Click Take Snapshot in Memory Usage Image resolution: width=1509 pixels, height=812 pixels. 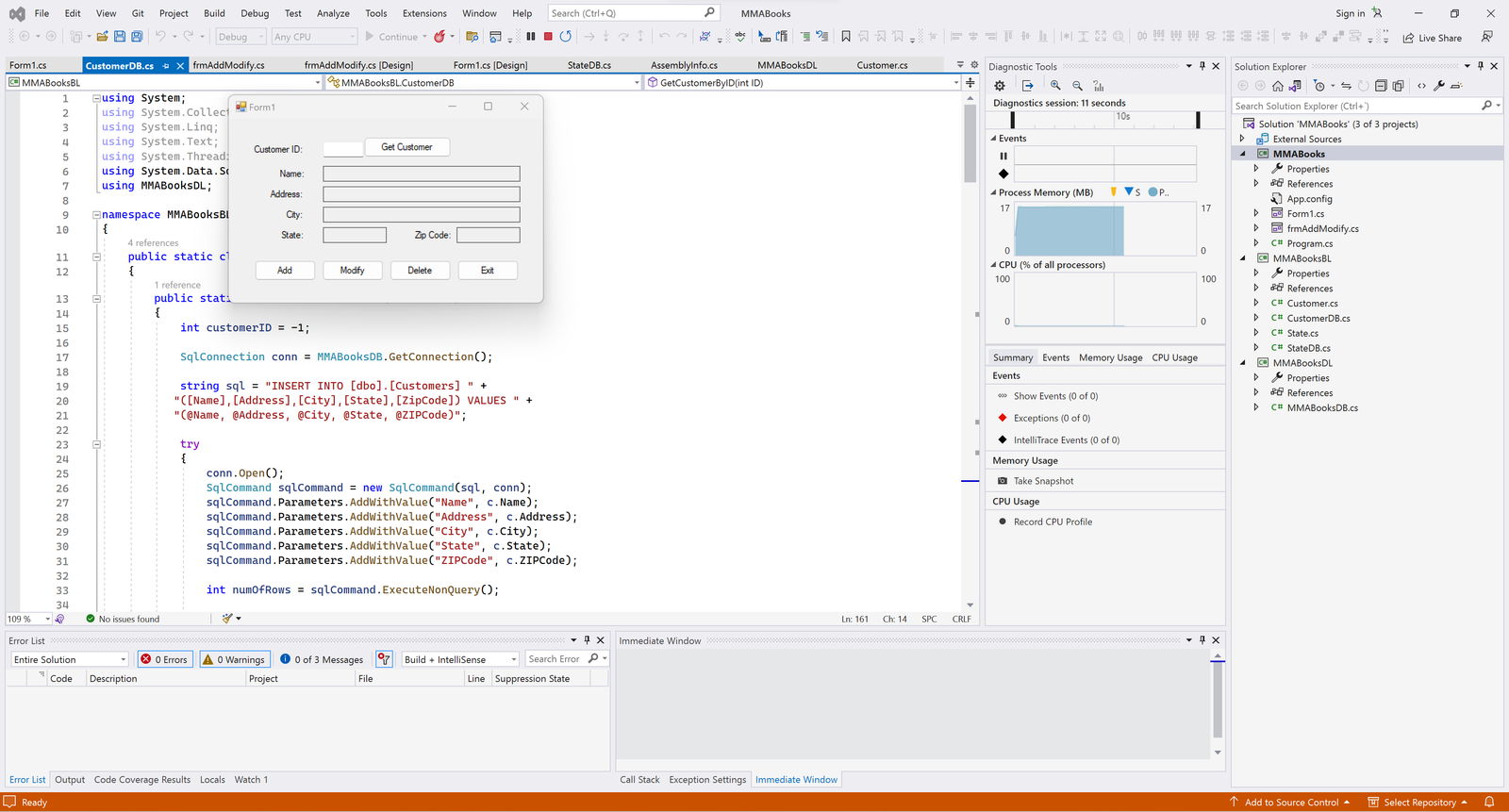pyautogui.click(x=1043, y=481)
